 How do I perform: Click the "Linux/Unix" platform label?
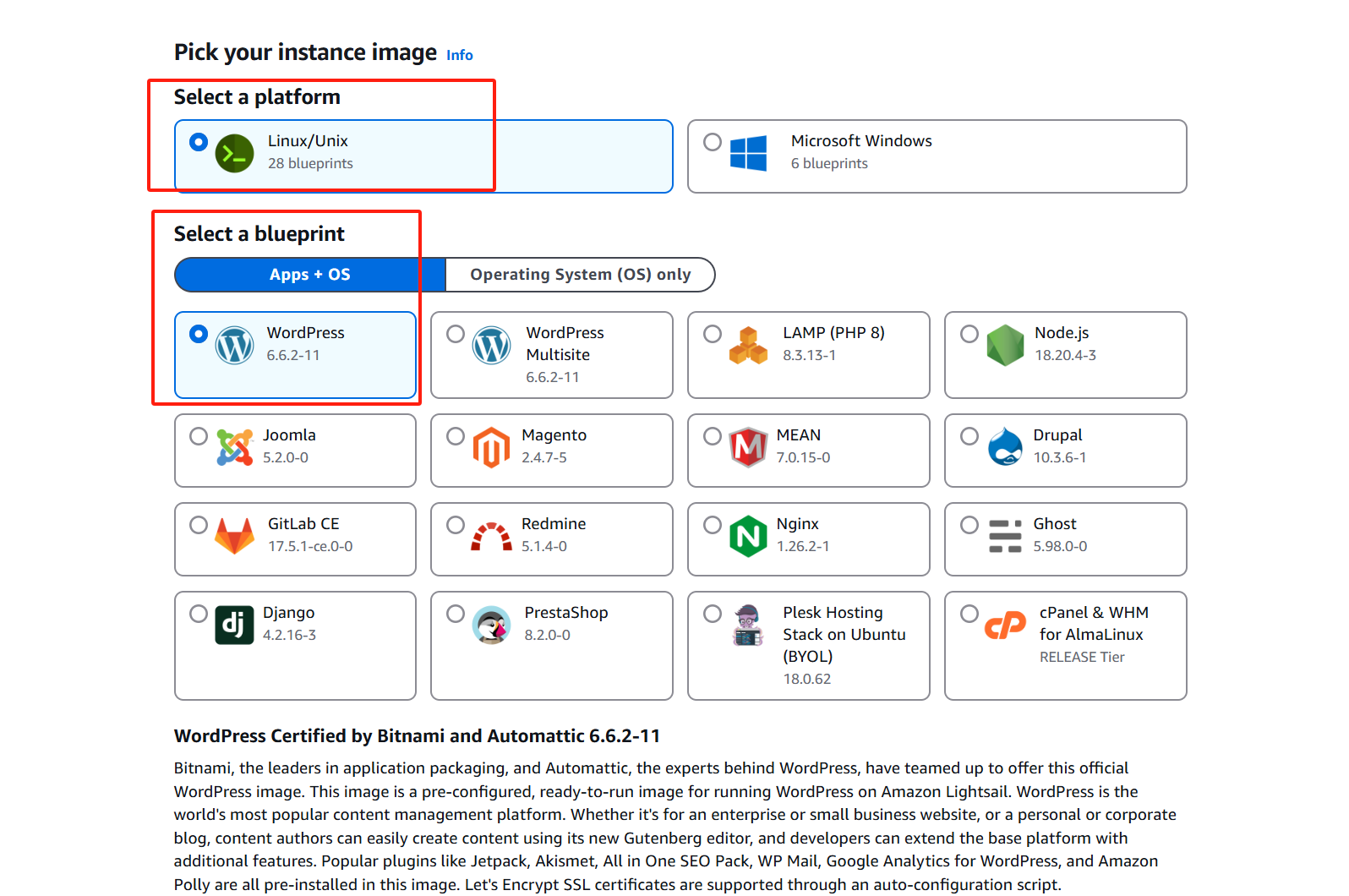(x=308, y=141)
